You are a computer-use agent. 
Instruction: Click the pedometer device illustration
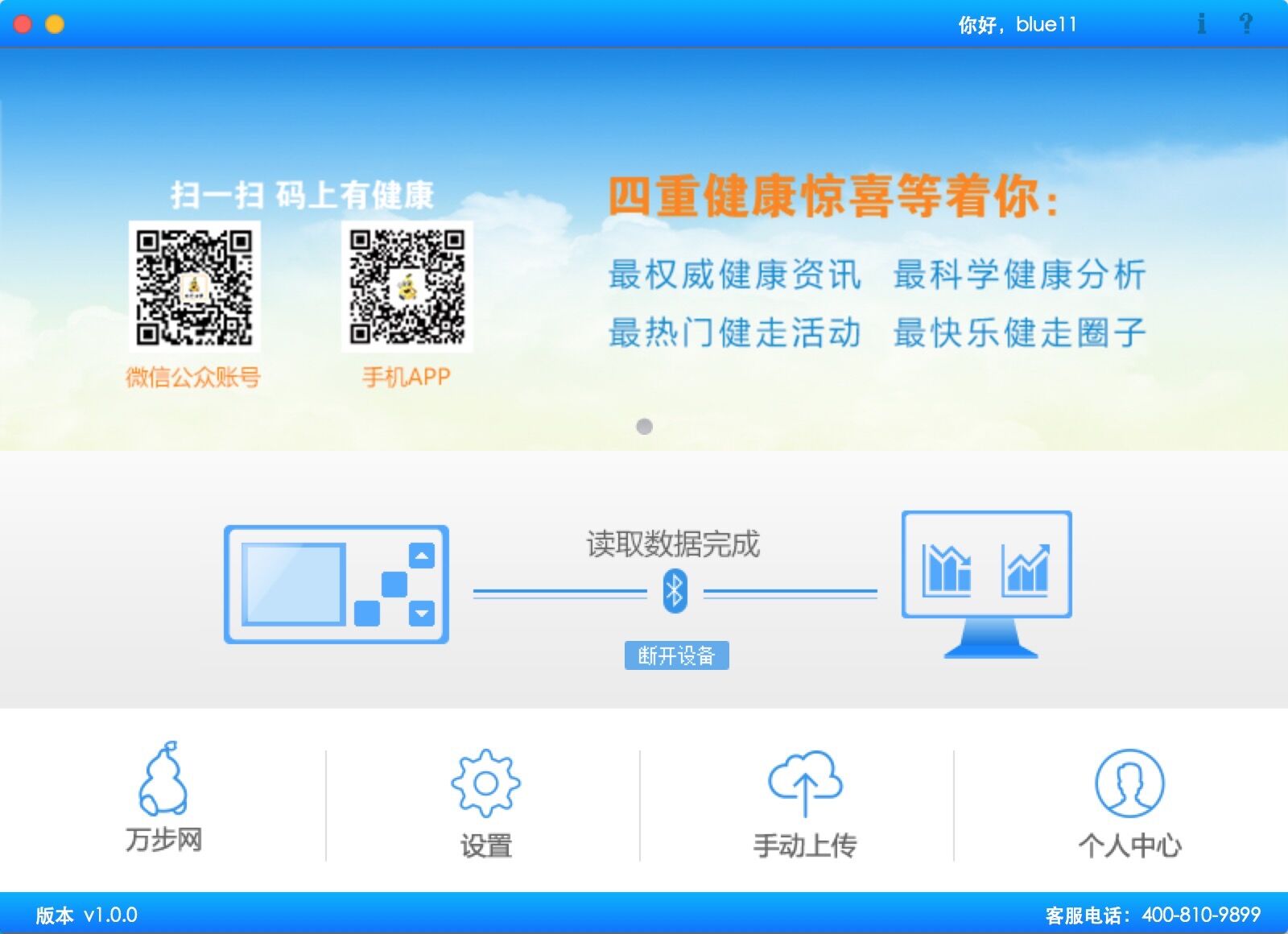[336, 585]
